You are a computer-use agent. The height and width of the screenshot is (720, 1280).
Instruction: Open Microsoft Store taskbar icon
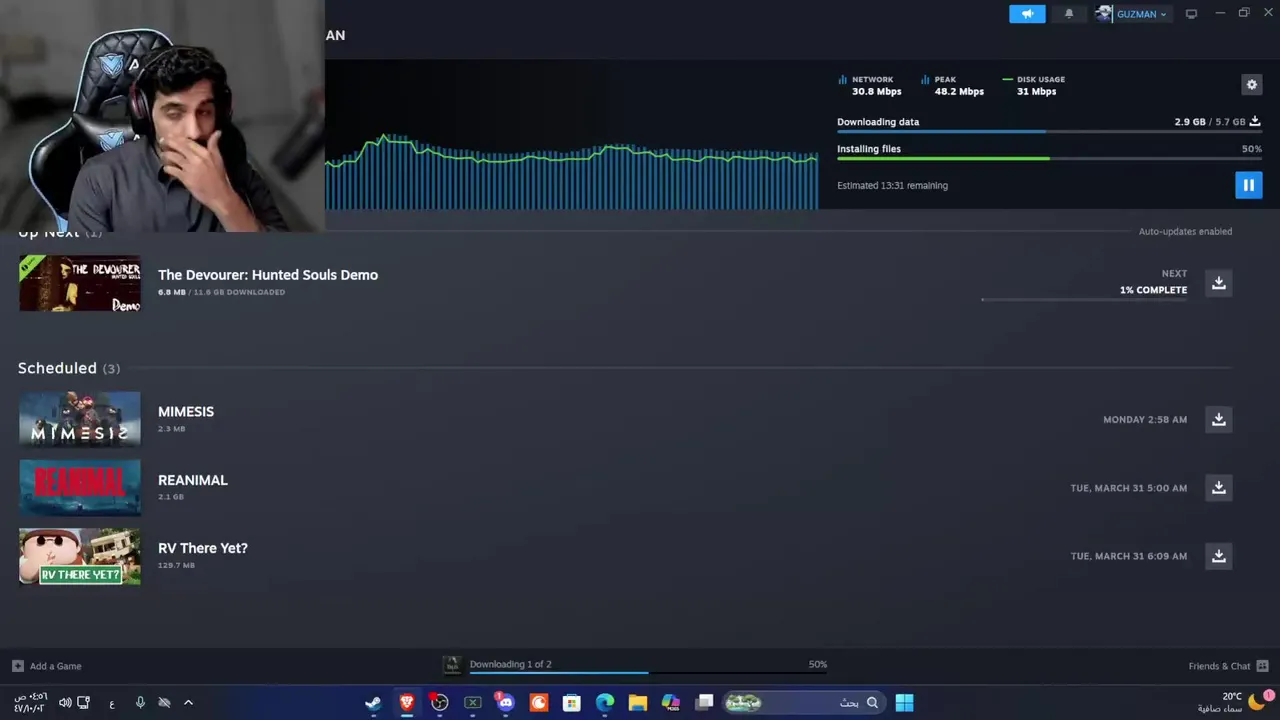point(571,702)
